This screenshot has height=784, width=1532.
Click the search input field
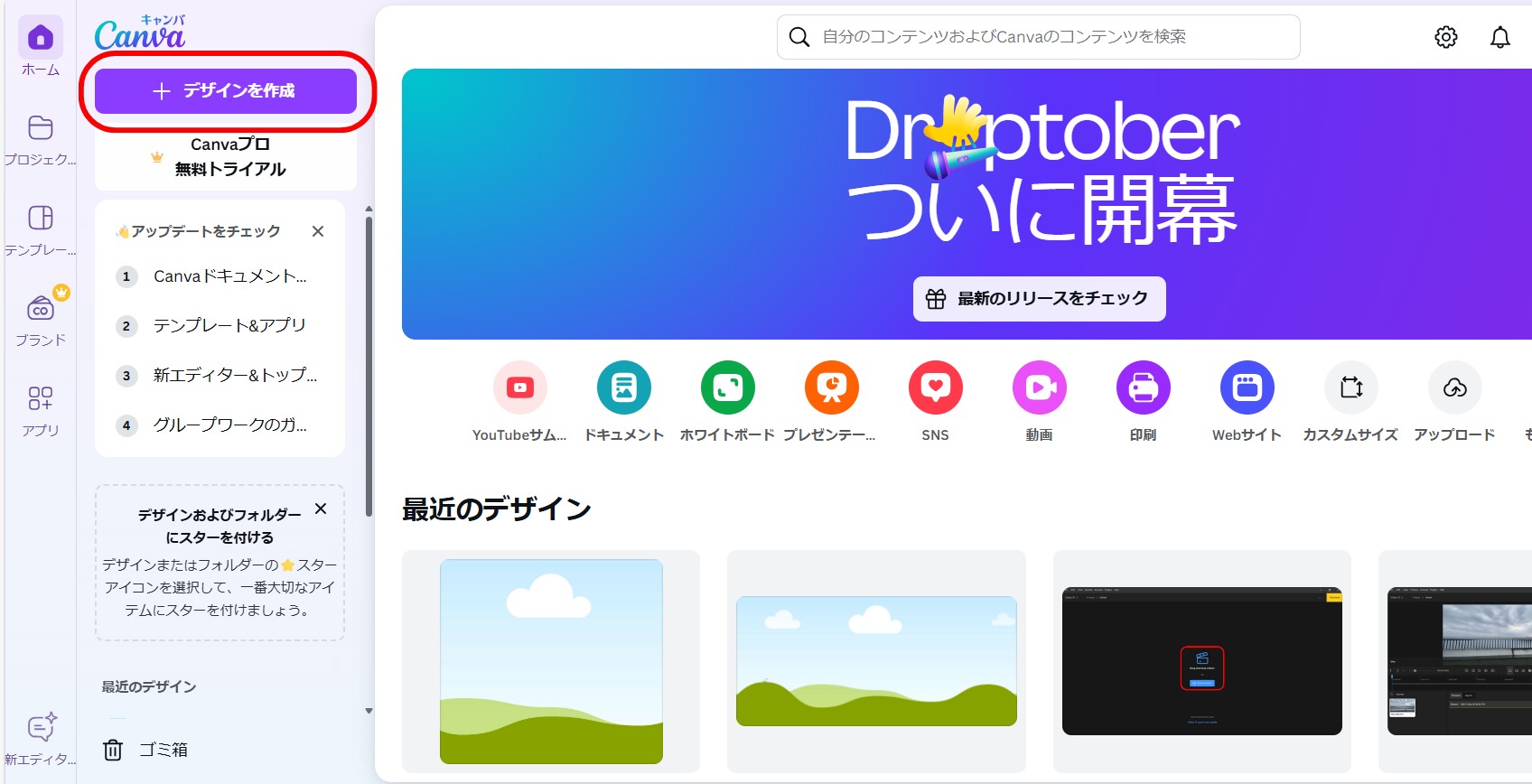(x=1039, y=37)
